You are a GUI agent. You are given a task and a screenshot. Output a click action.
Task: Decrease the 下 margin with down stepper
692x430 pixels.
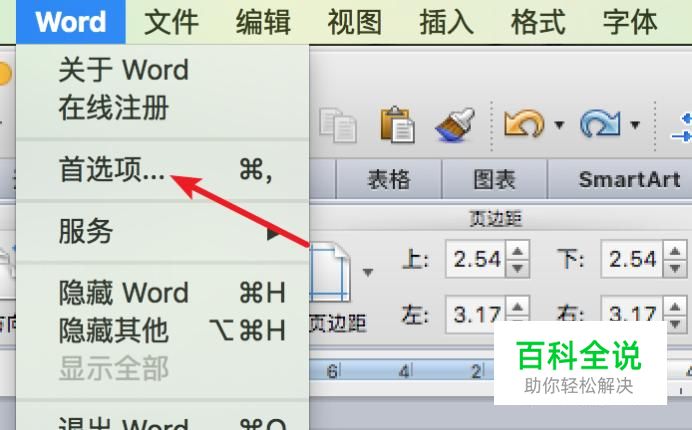(675, 268)
